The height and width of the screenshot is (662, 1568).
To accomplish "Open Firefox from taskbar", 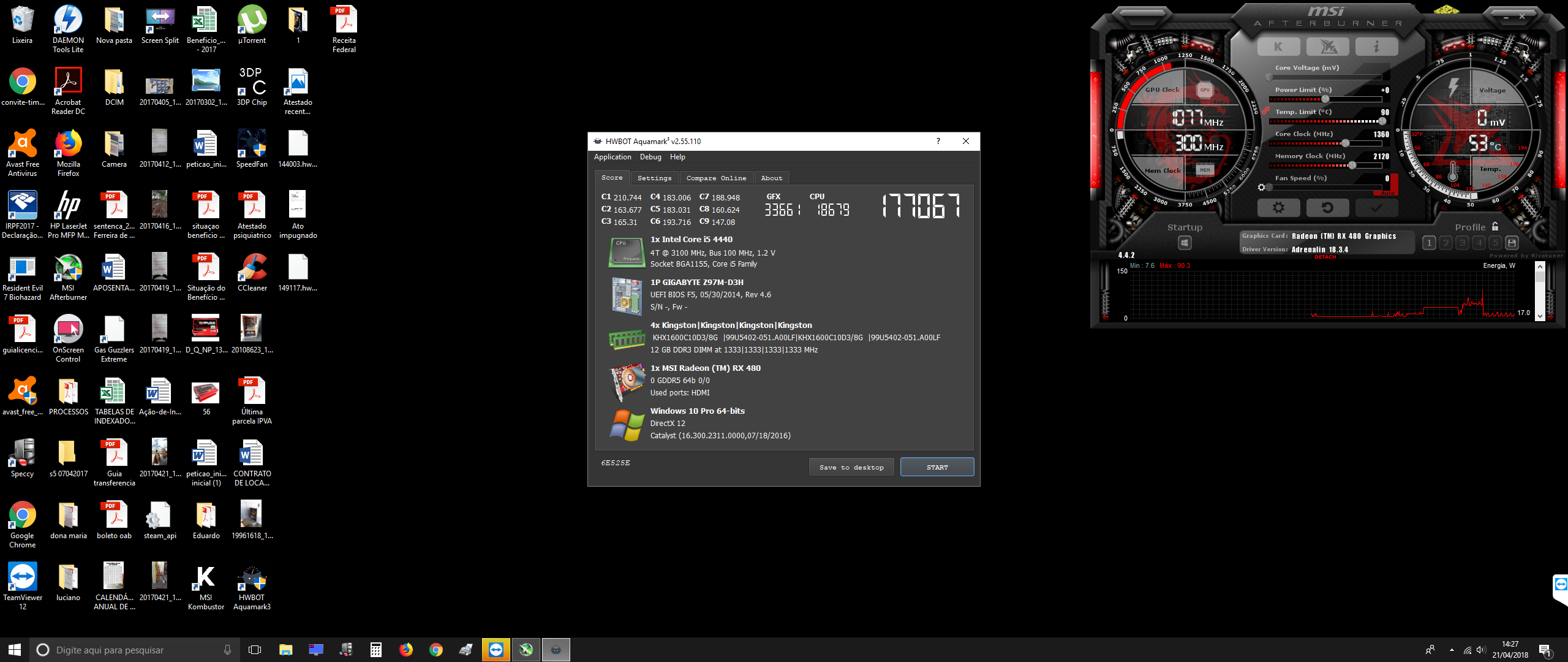I will click(406, 650).
